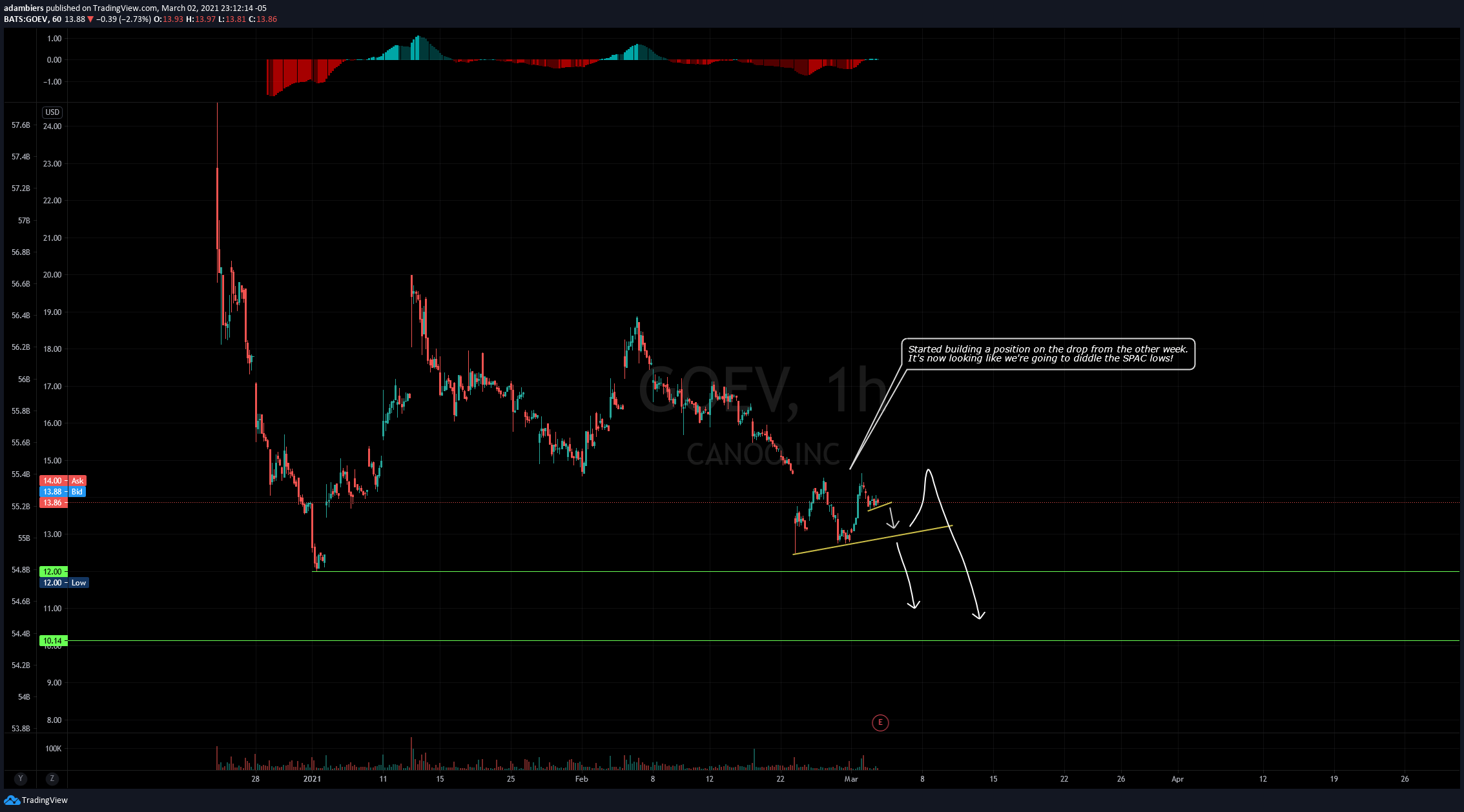1464x812 pixels.
Task: Click the white horizontal line at 12.00
Action: coord(885,572)
